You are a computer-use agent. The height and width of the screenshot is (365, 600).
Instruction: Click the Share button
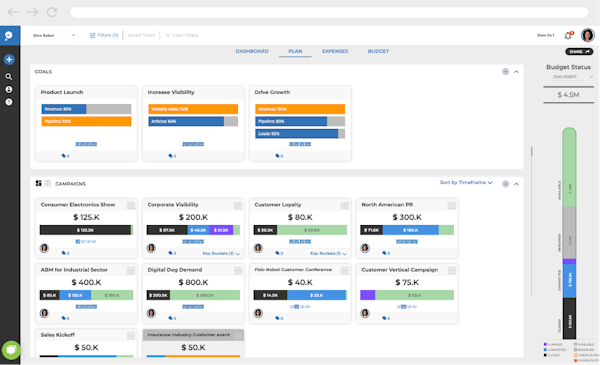(x=579, y=52)
